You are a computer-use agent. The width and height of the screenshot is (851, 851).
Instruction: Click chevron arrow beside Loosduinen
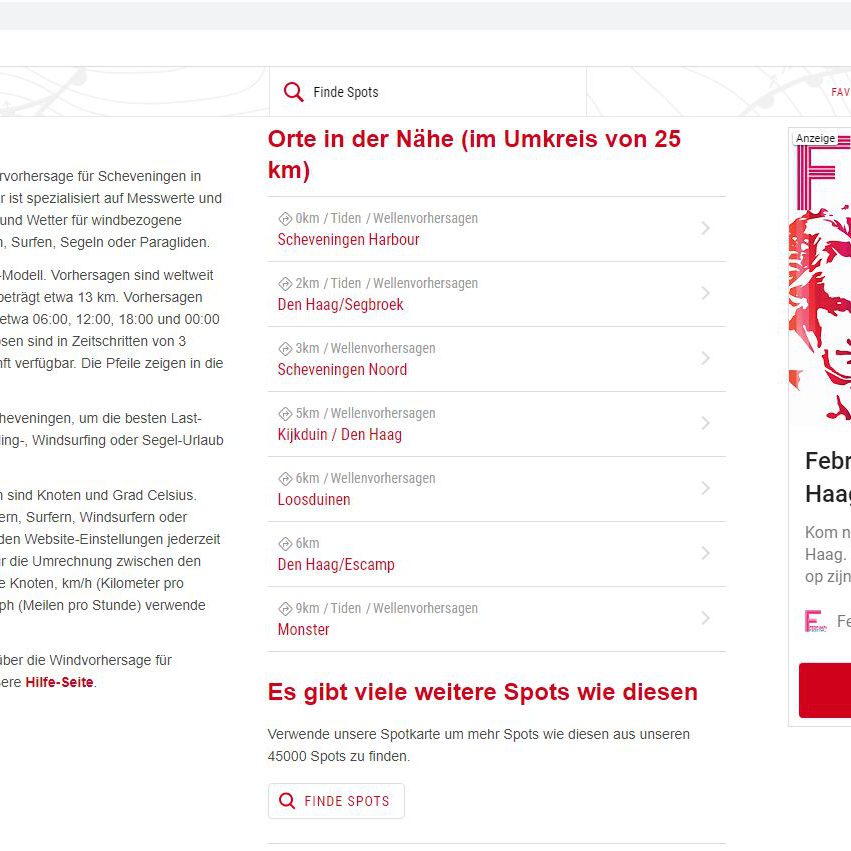coord(705,489)
